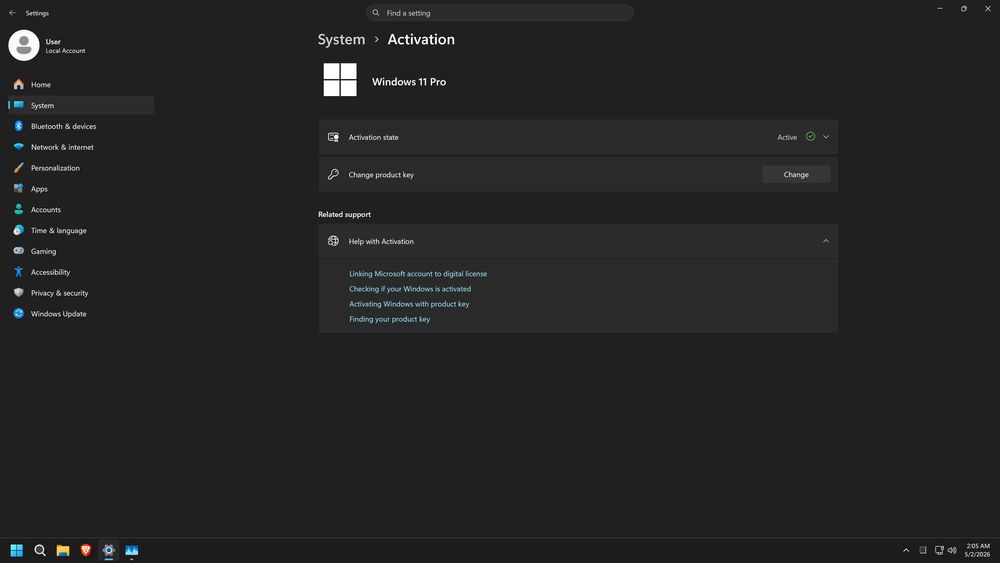The image size is (1000, 563).
Task: Click the Windows Update sync icon
Action: (18, 314)
